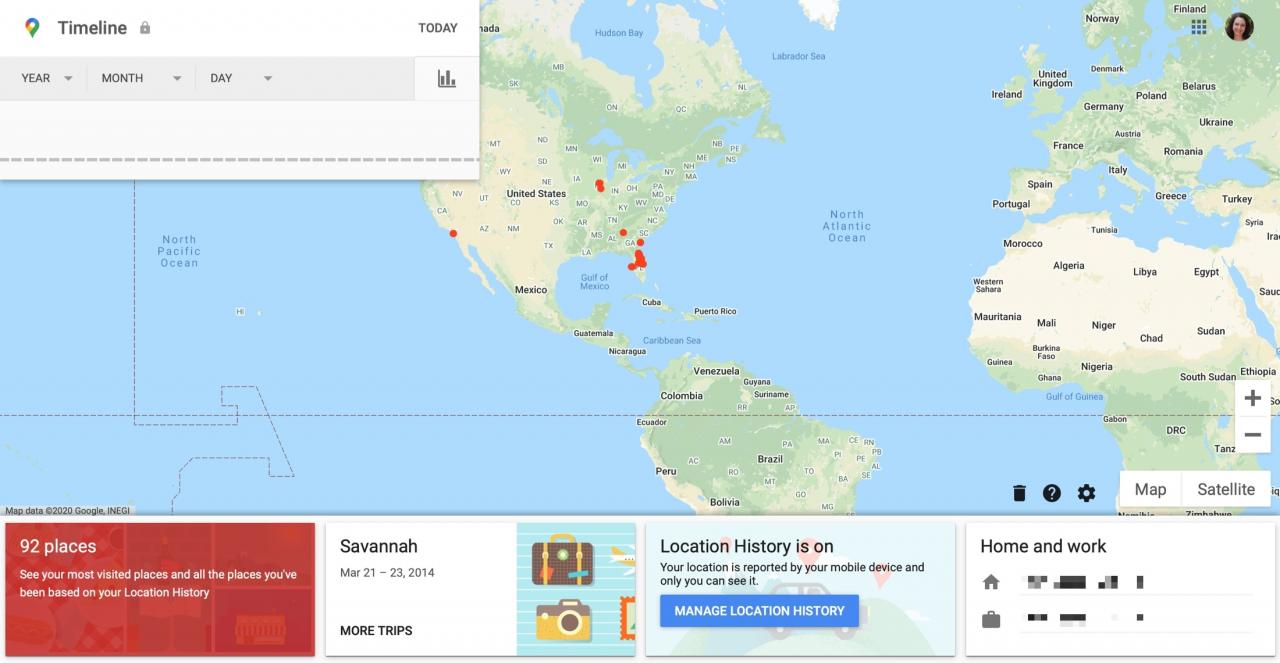Zoom in with the plus button
This screenshot has height=663, width=1280.
point(1252,398)
